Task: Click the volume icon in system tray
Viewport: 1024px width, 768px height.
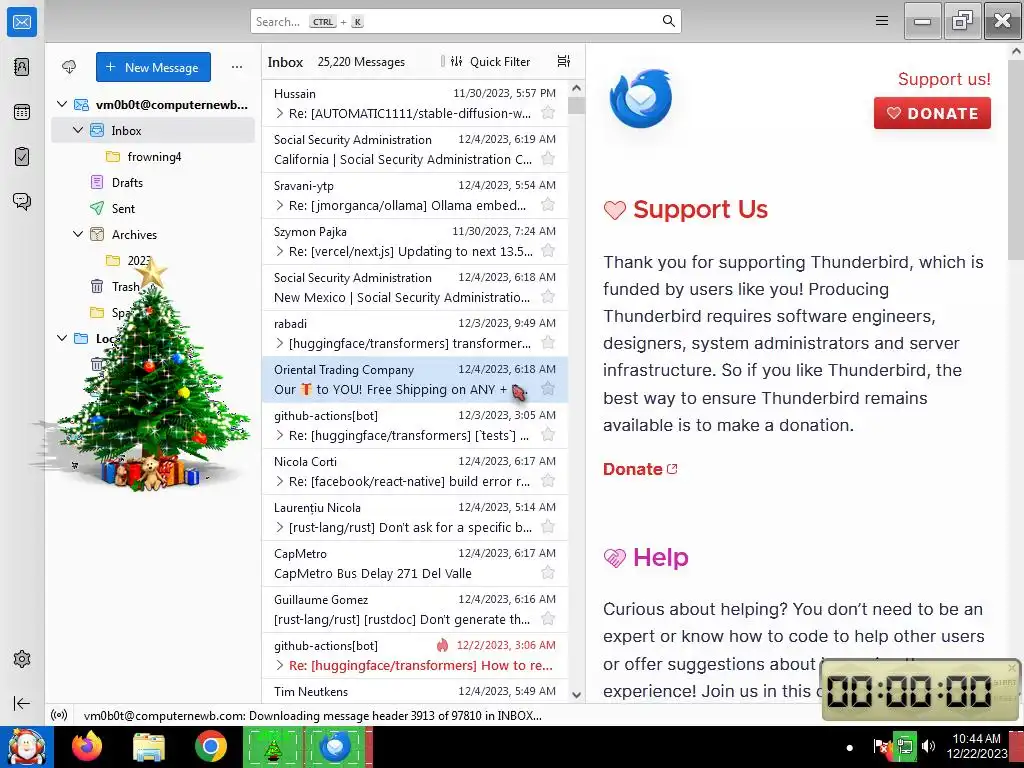Action: (x=928, y=746)
